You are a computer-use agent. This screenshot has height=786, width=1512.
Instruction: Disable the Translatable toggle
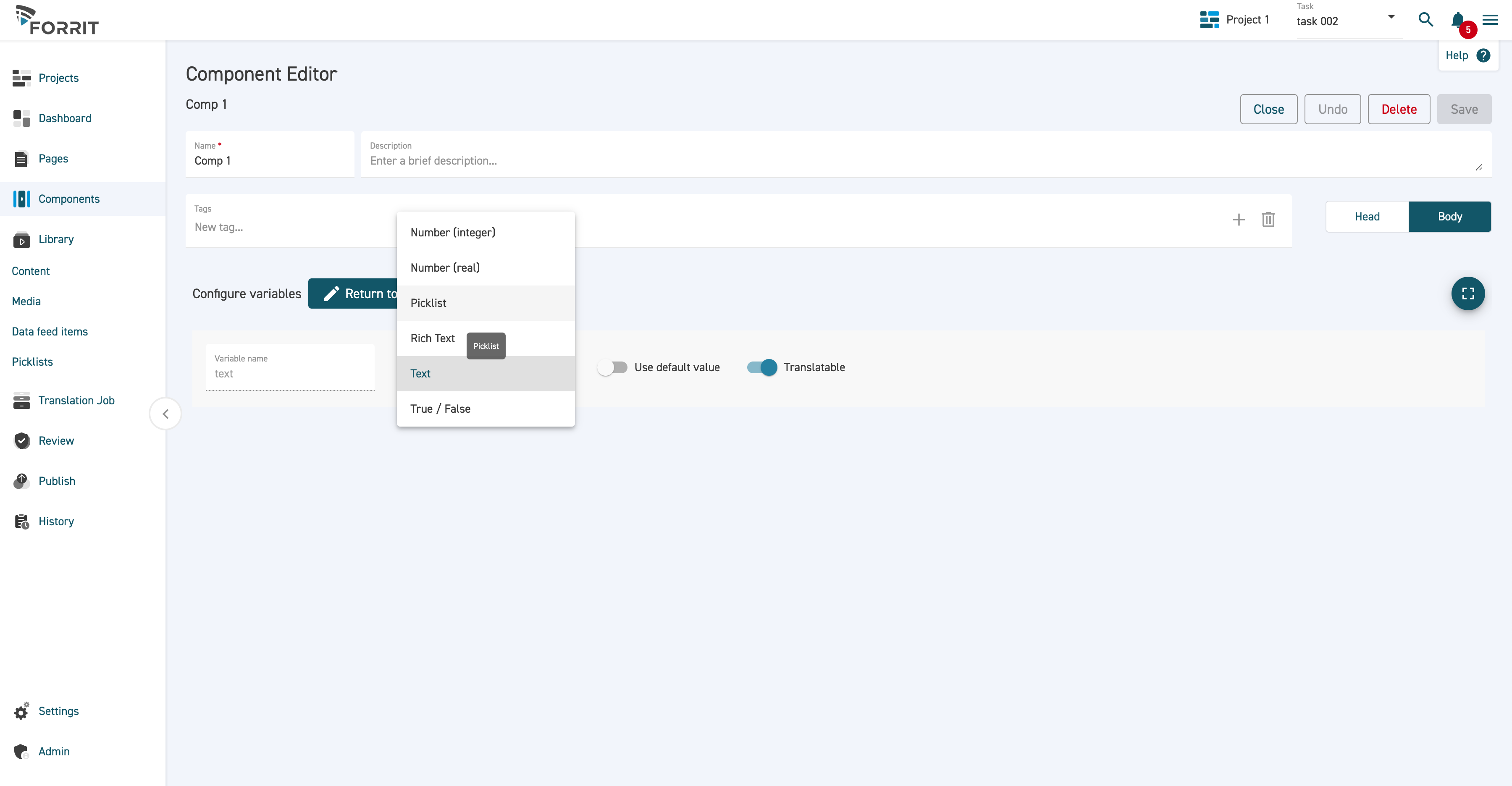pyautogui.click(x=761, y=367)
